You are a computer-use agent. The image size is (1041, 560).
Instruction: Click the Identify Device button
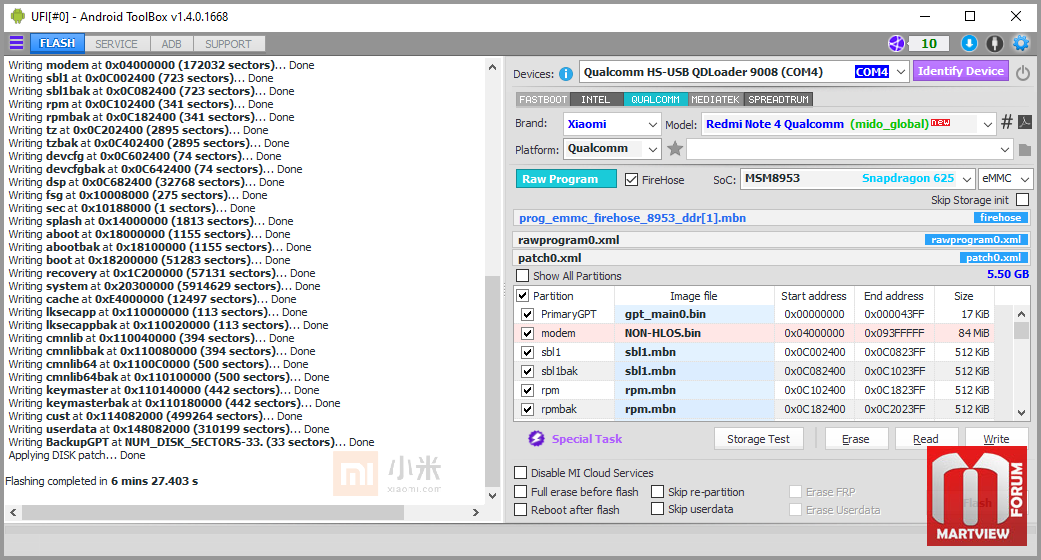960,71
